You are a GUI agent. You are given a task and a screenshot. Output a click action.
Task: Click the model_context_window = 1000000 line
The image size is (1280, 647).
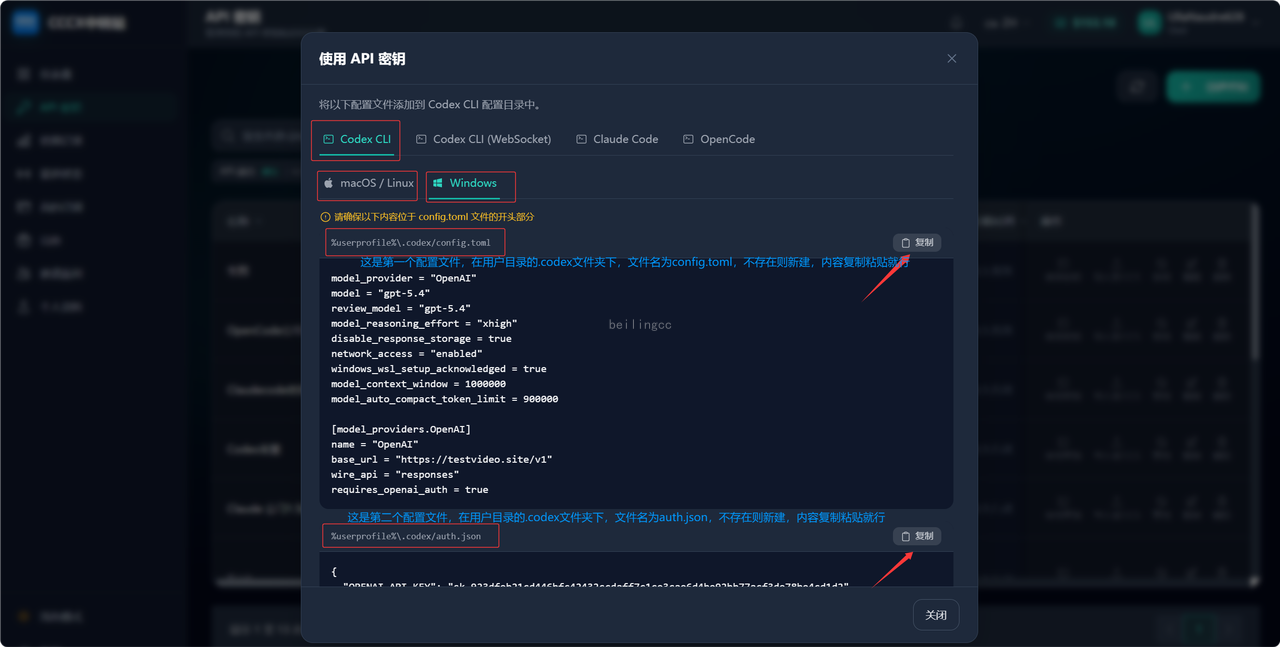418,384
